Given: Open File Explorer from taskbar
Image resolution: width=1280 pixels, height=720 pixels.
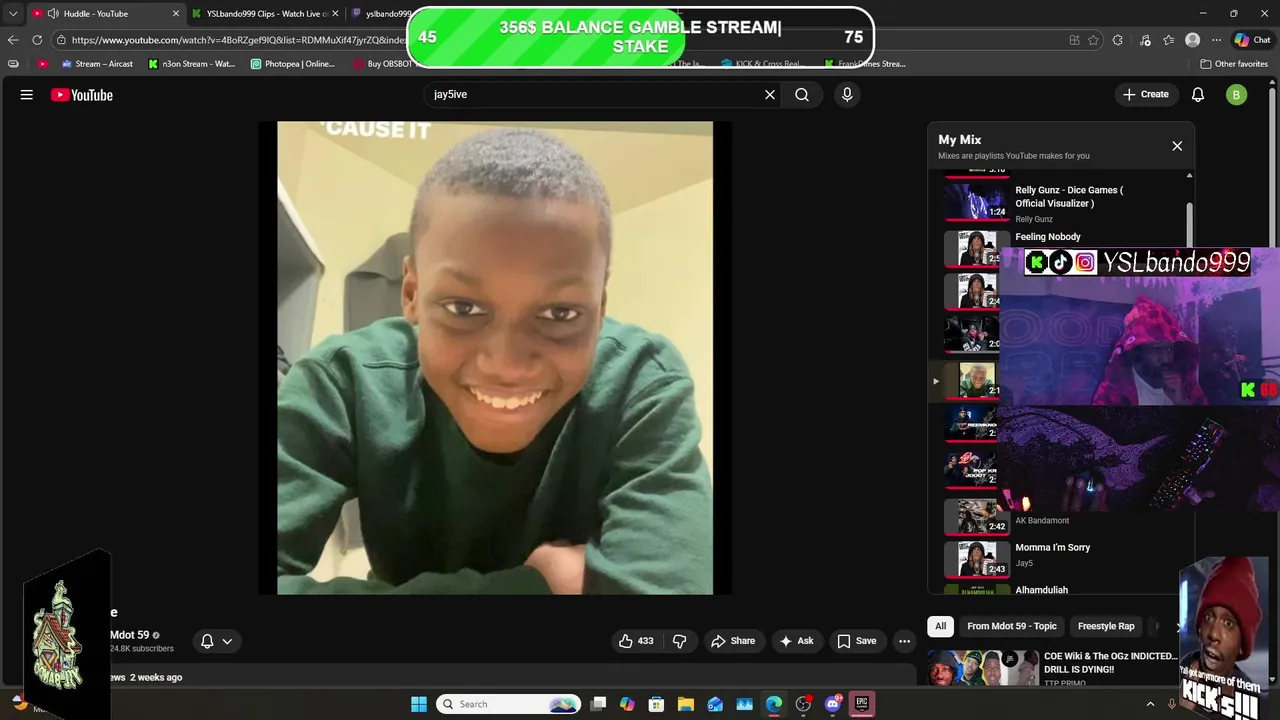Looking at the screenshot, I should [x=686, y=704].
